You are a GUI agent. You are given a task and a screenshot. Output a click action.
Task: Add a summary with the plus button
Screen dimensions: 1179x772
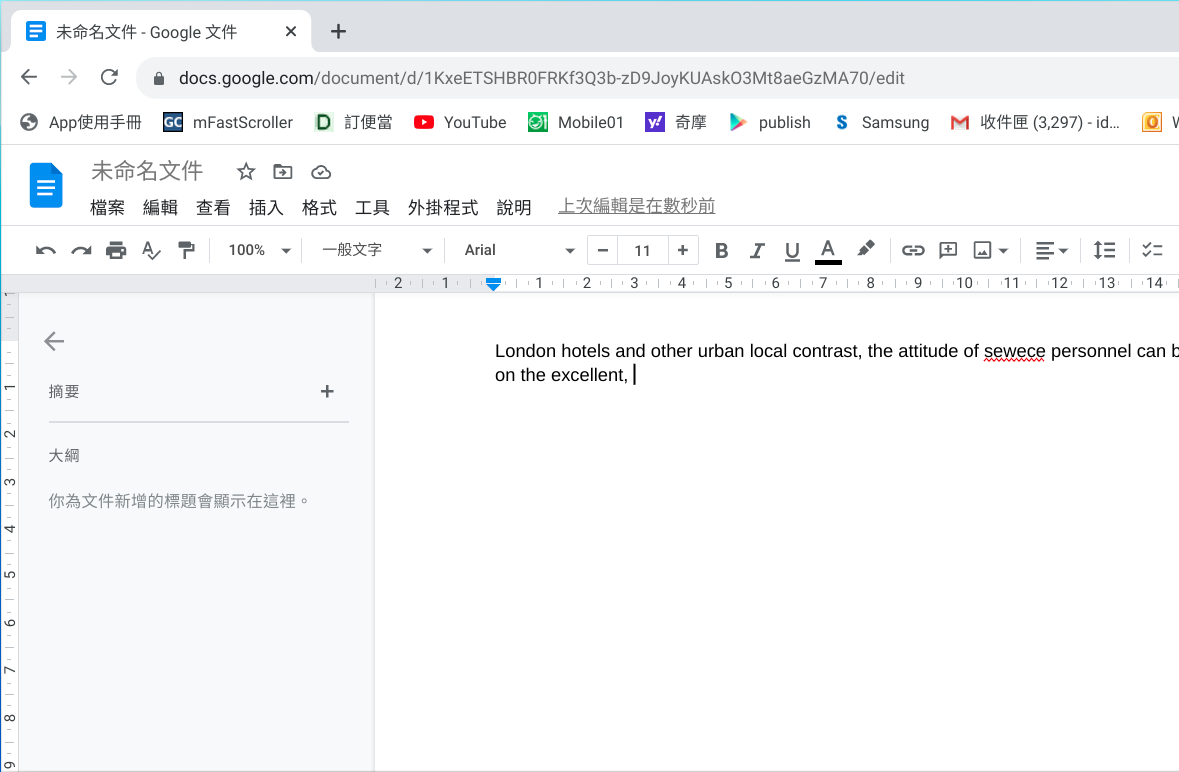click(327, 391)
